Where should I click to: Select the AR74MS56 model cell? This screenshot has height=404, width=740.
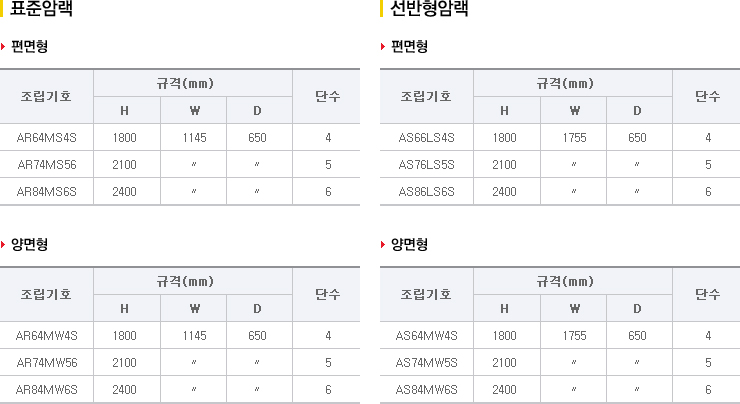pos(46,164)
